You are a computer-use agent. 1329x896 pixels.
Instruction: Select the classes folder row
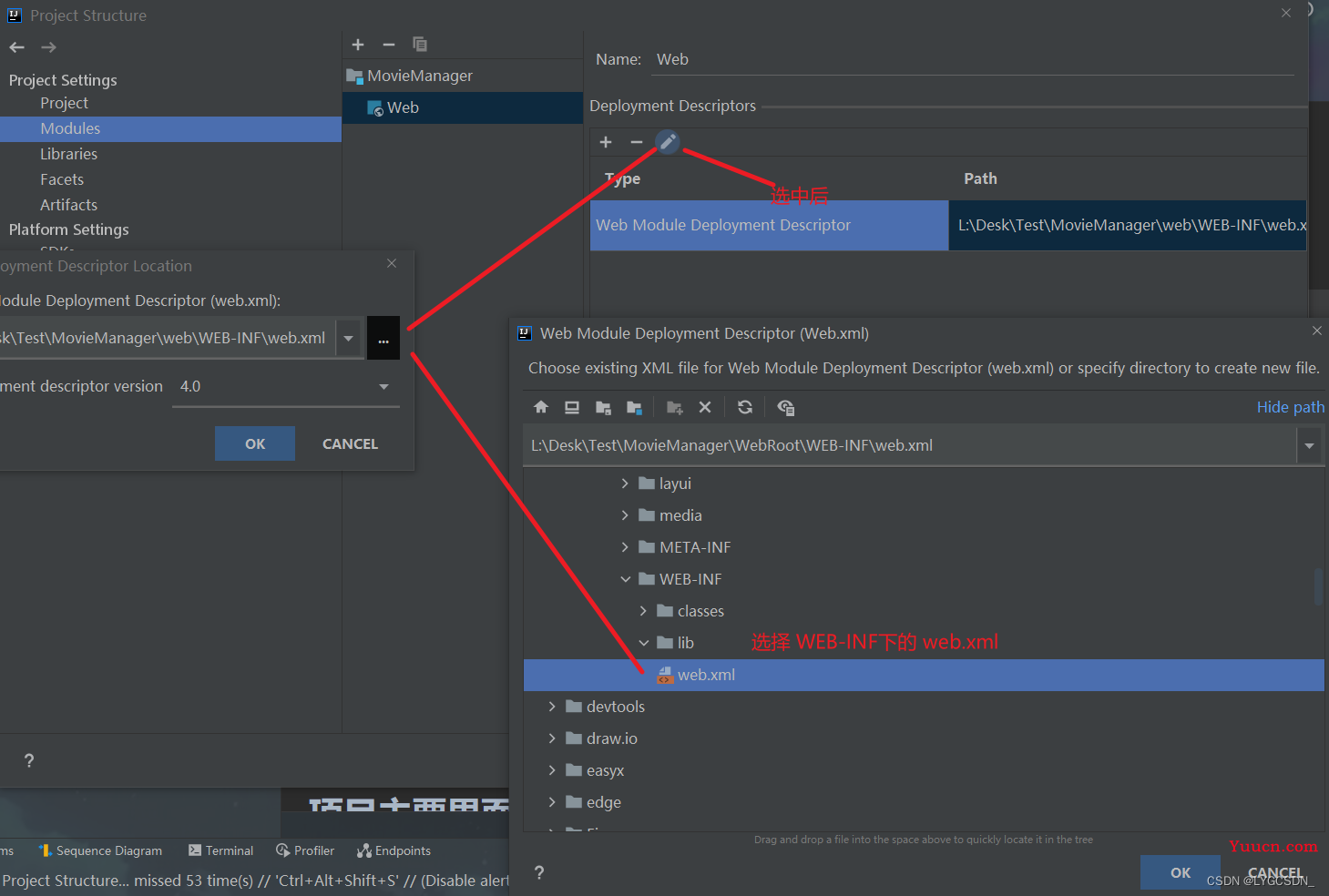924,611
